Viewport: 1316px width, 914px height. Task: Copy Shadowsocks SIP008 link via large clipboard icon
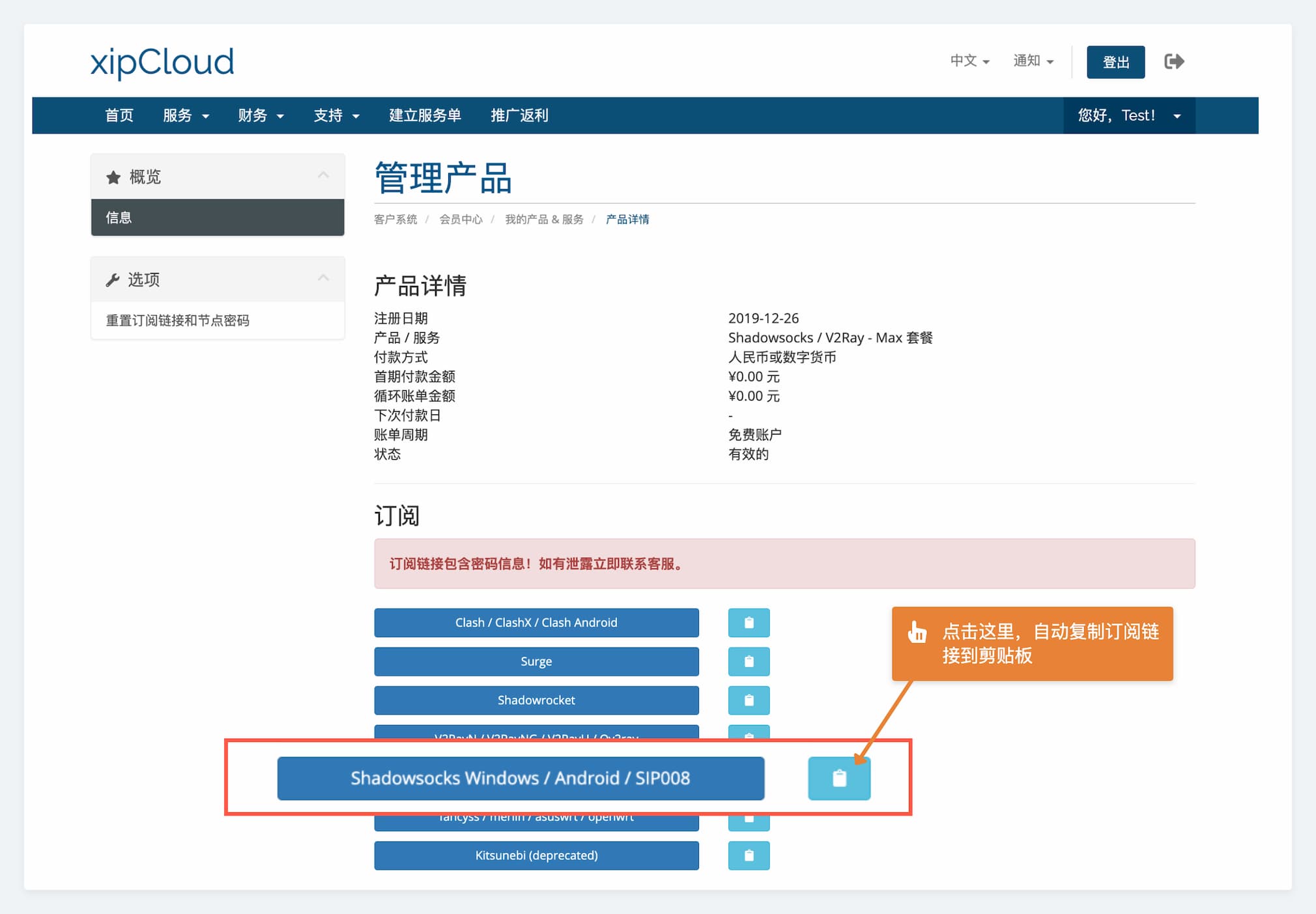(x=839, y=778)
